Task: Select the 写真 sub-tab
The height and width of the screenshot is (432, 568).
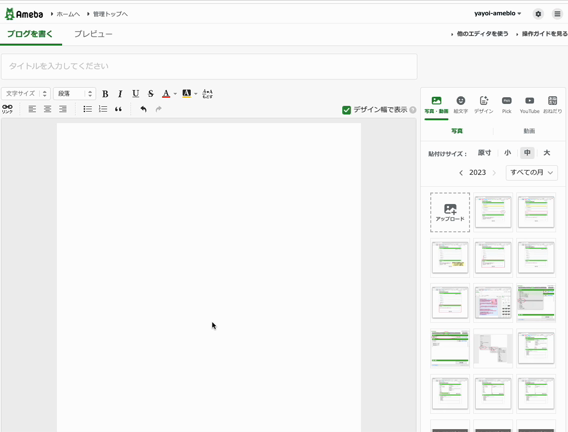Action: point(457,131)
